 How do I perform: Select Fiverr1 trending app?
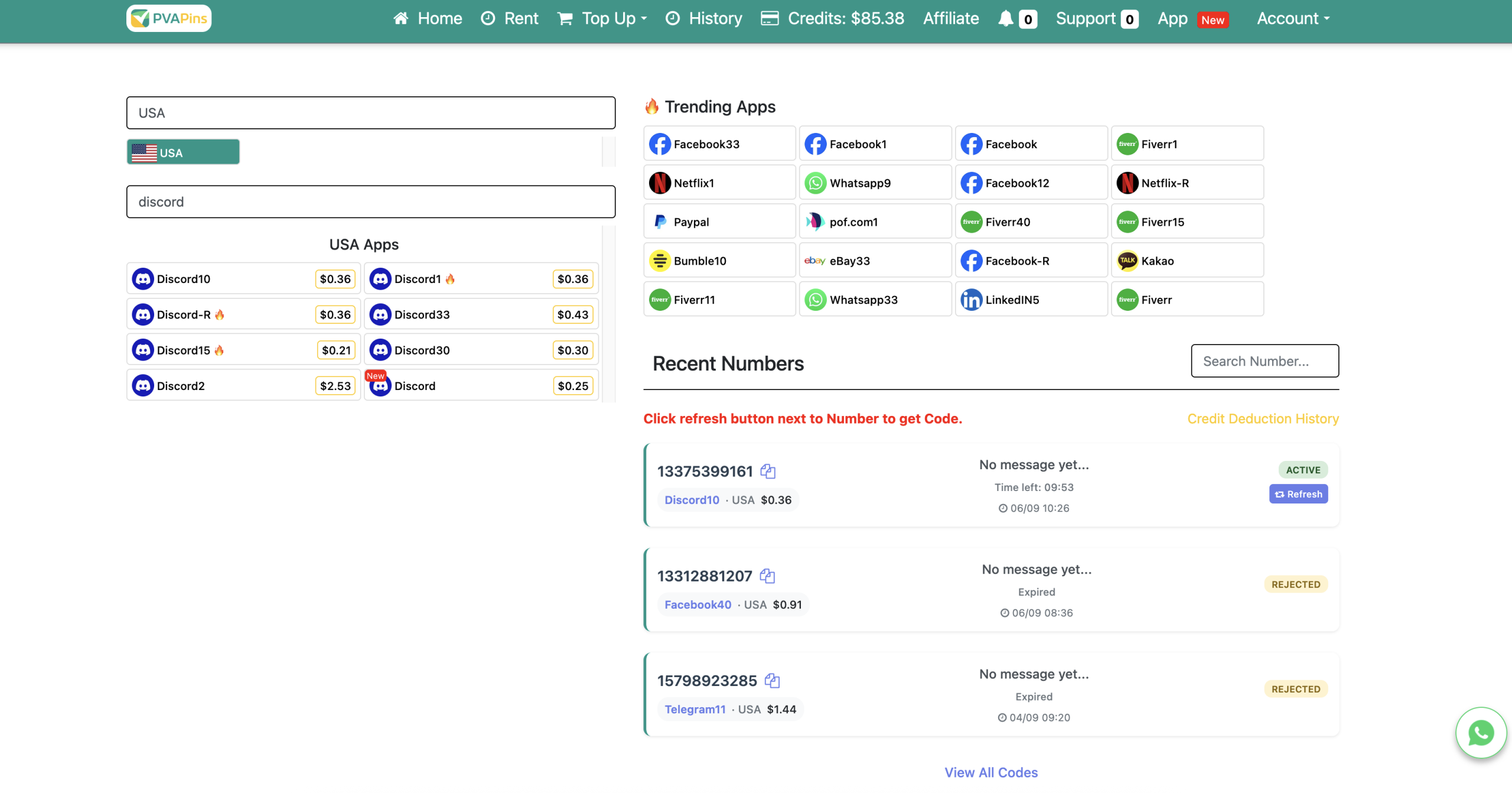[x=1187, y=144]
